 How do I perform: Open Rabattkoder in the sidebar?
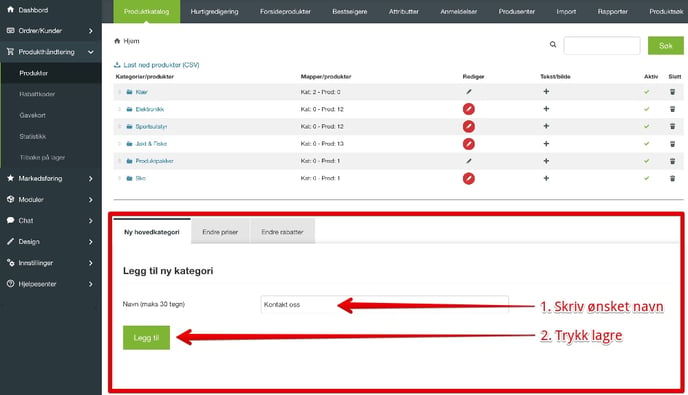click(x=37, y=94)
